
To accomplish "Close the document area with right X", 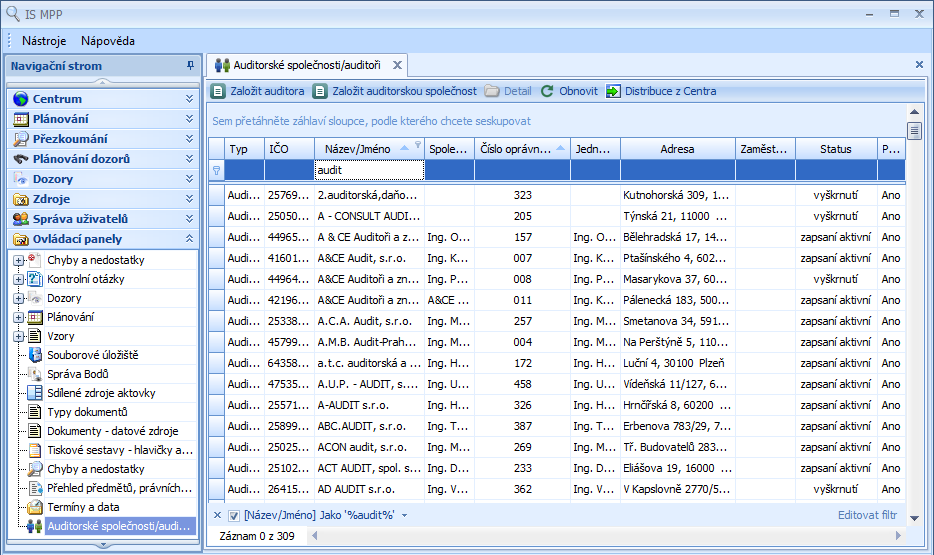I will point(919,64).
